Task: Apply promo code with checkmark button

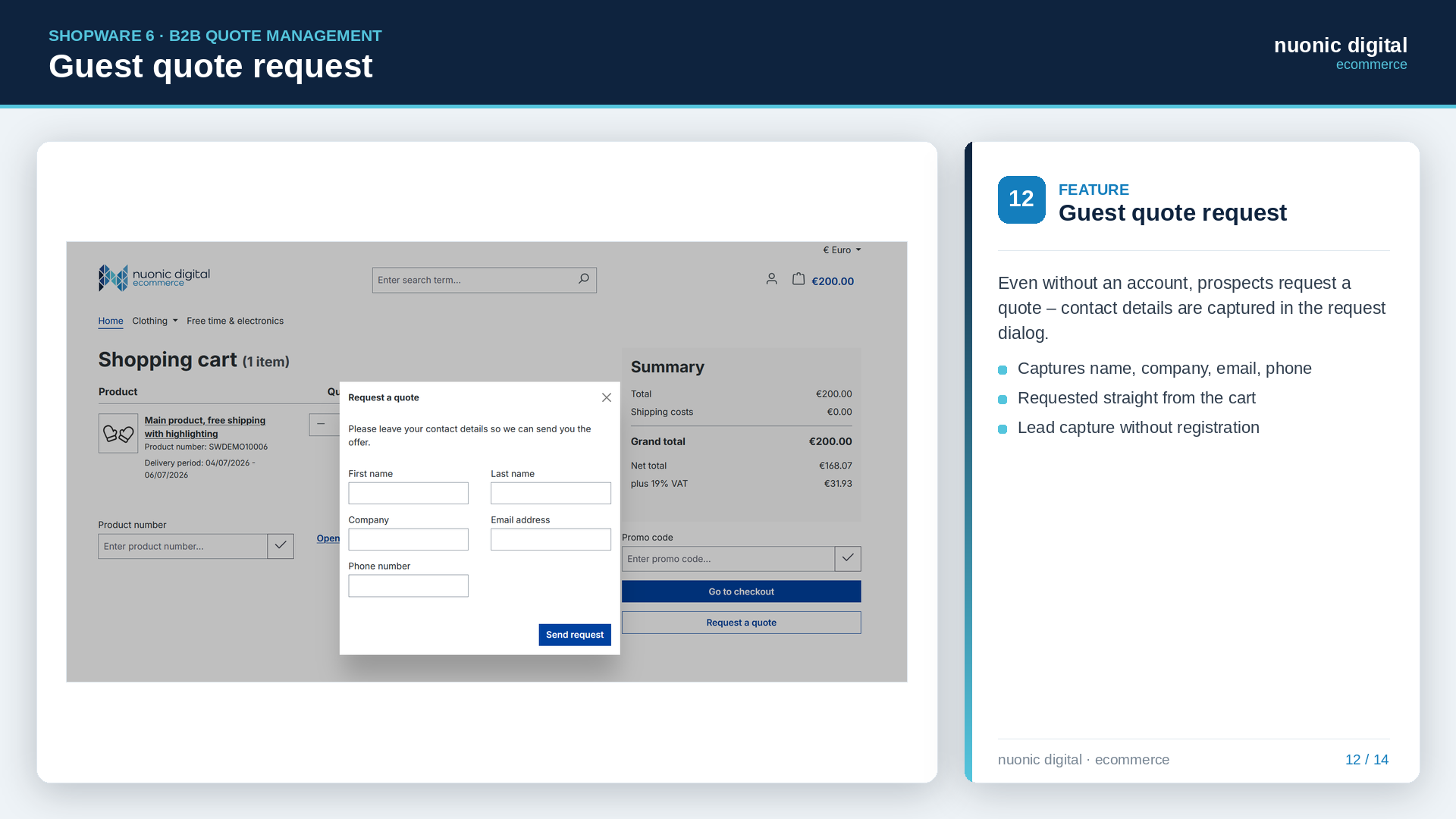Action: pyautogui.click(x=848, y=559)
